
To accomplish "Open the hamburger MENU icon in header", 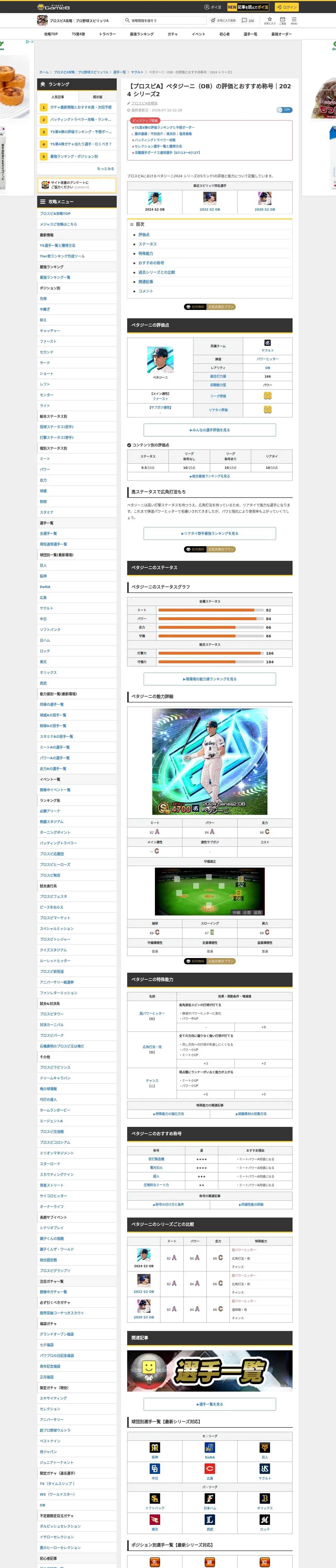I will point(294,20).
